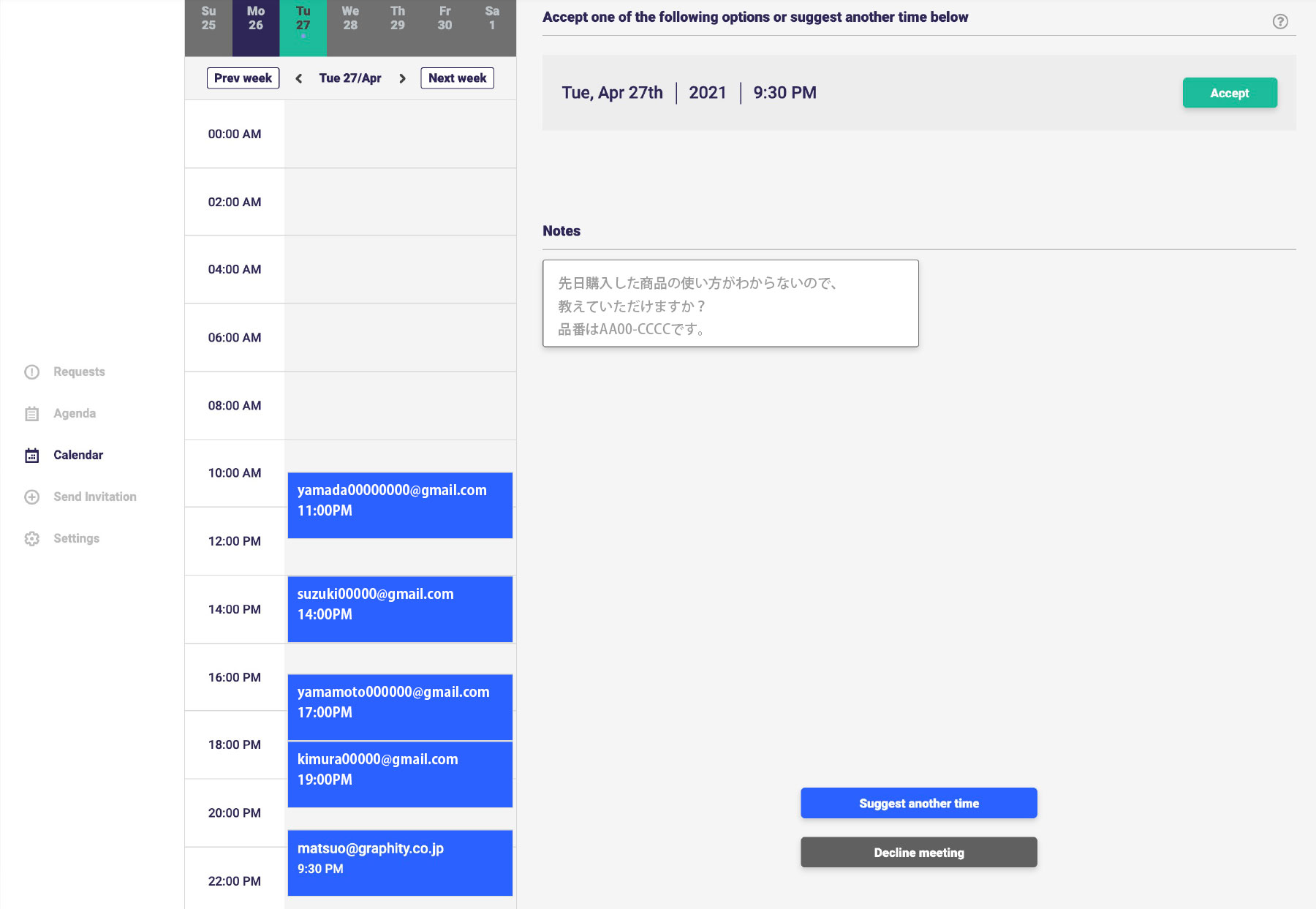Click the Send Invitation plus icon
This screenshot has height=909, width=1316.
(32, 497)
